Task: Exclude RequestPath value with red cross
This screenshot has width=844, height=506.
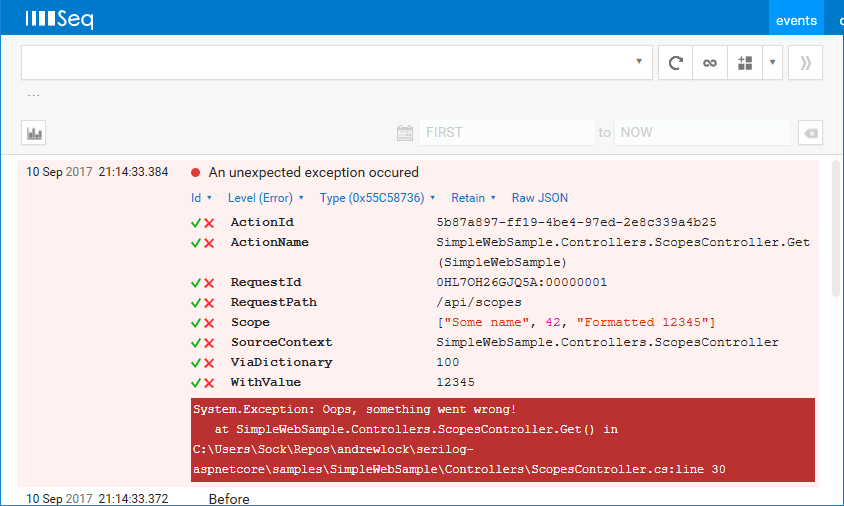Action: point(209,303)
